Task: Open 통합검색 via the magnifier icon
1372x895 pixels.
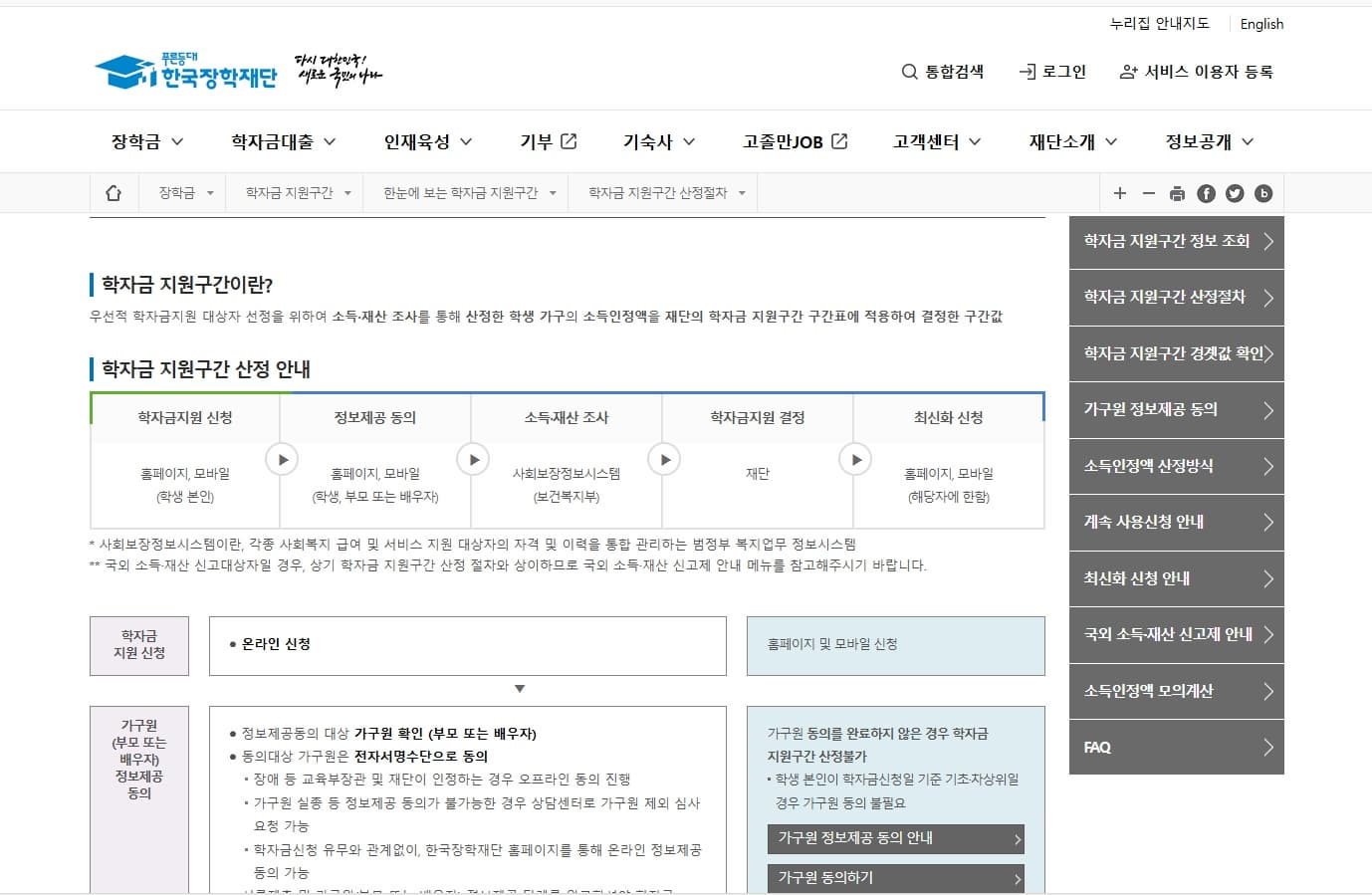Action: pos(909,71)
